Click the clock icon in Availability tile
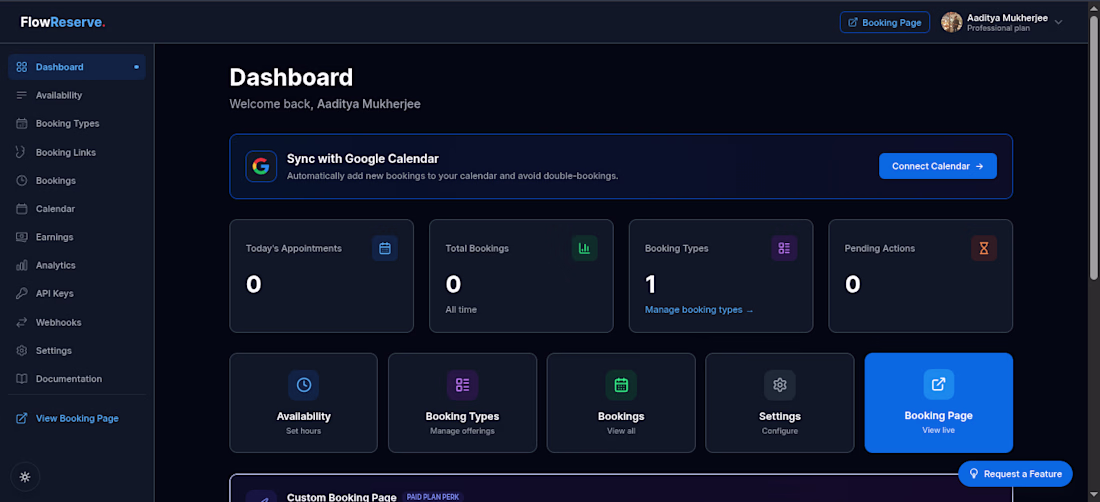Viewport: 1100px width, 502px height. pyautogui.click(x=304, y=385)
